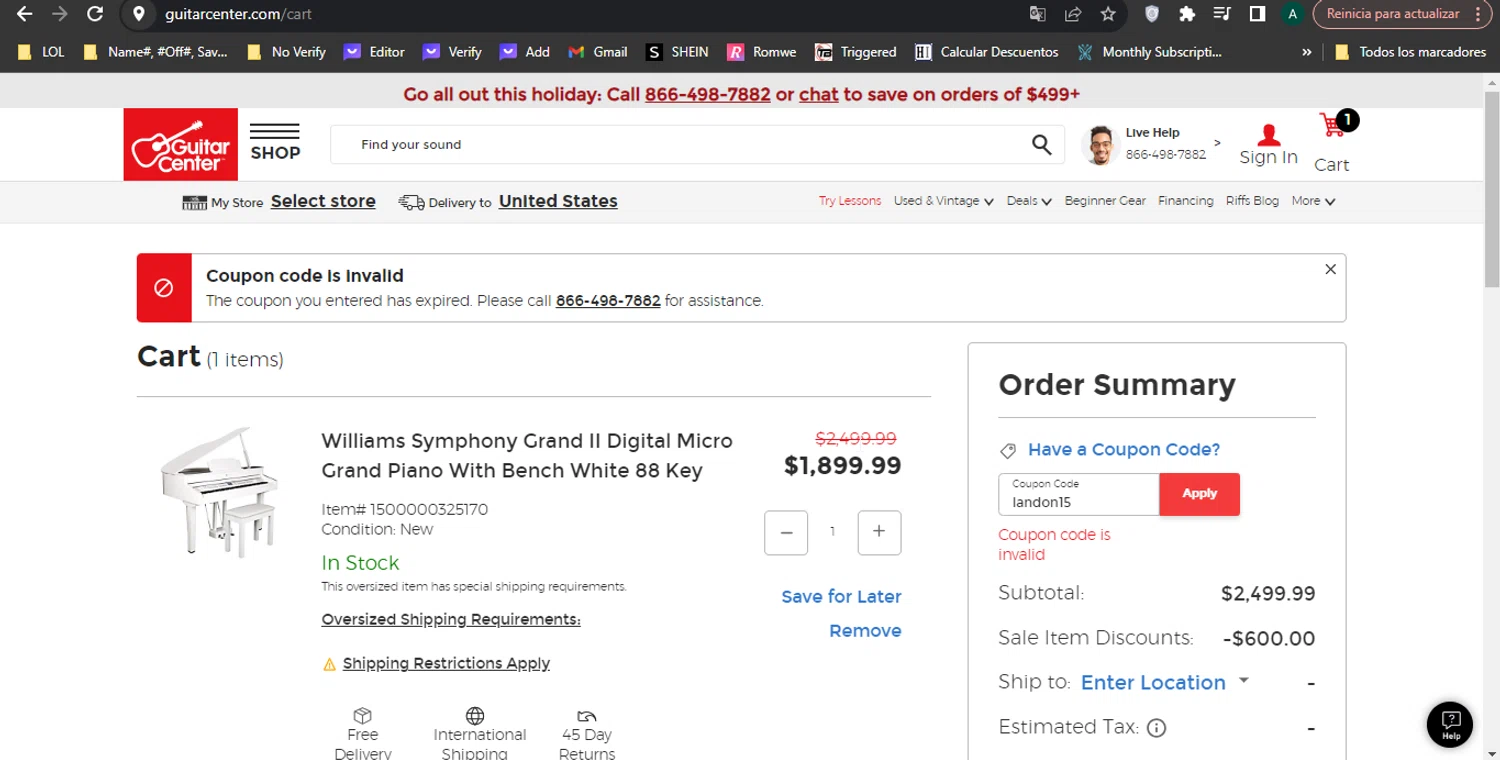Remove the piano from cart

pos(865,631)
